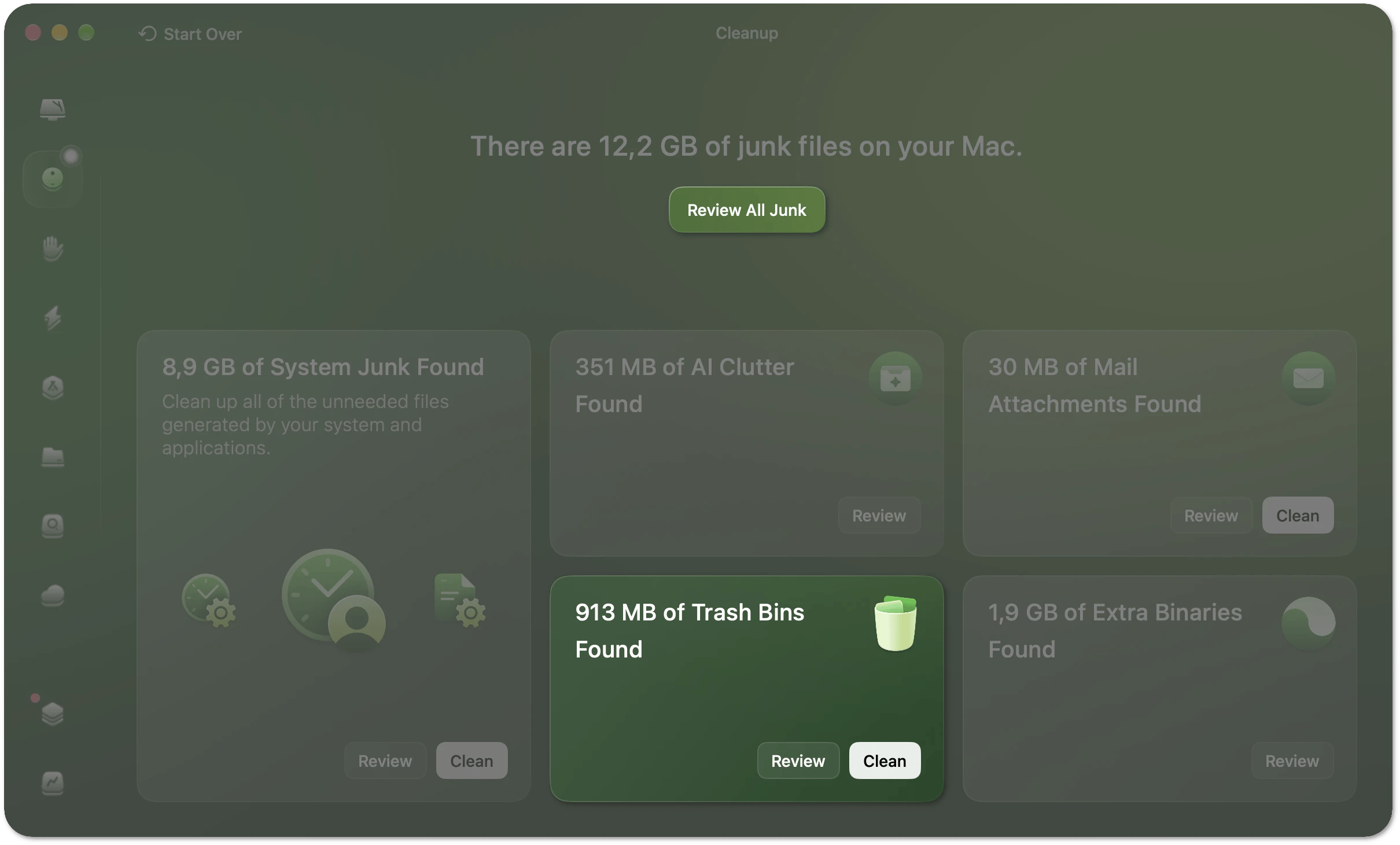Screen dimensions: 1400x845
Task: Click '351 MB of AI Clutter Found' title
Action: click(x=684, y=385)
